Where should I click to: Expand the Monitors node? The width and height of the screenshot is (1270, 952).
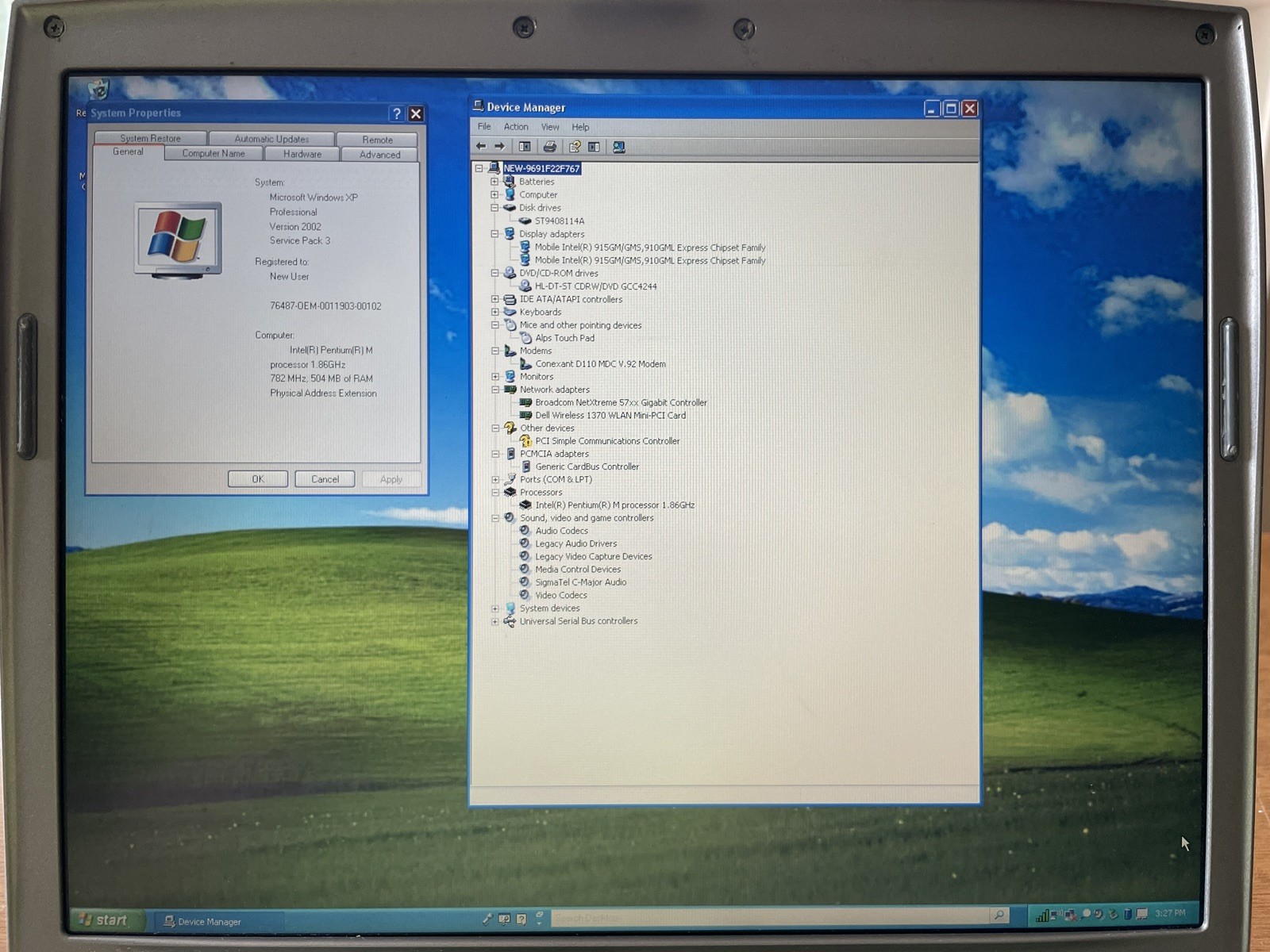coord(495,377)
